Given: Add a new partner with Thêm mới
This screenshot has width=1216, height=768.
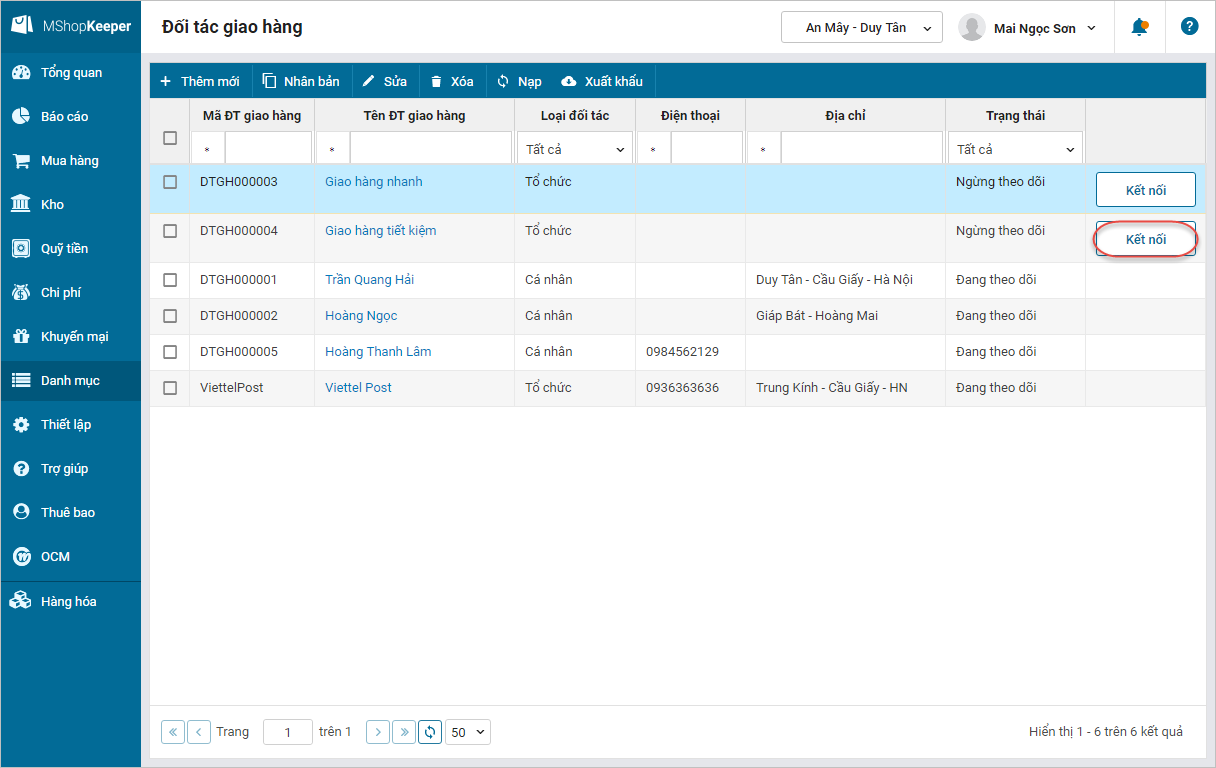Looking at the screenshot, I should 200,81.
